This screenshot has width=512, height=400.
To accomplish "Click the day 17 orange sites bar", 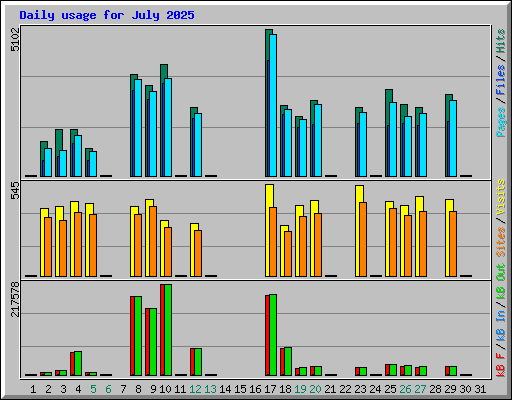I will click(273, 242).
